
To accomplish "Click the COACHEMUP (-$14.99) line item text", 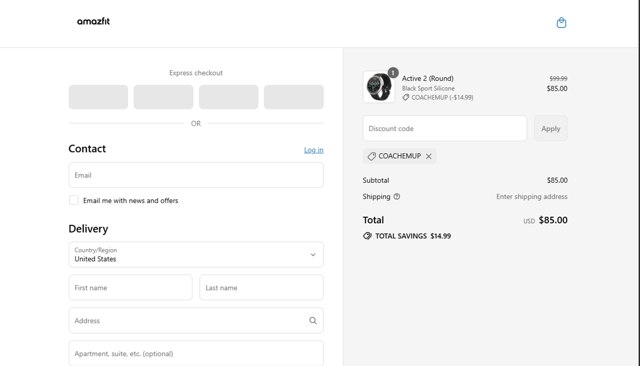I will (442, 98).
